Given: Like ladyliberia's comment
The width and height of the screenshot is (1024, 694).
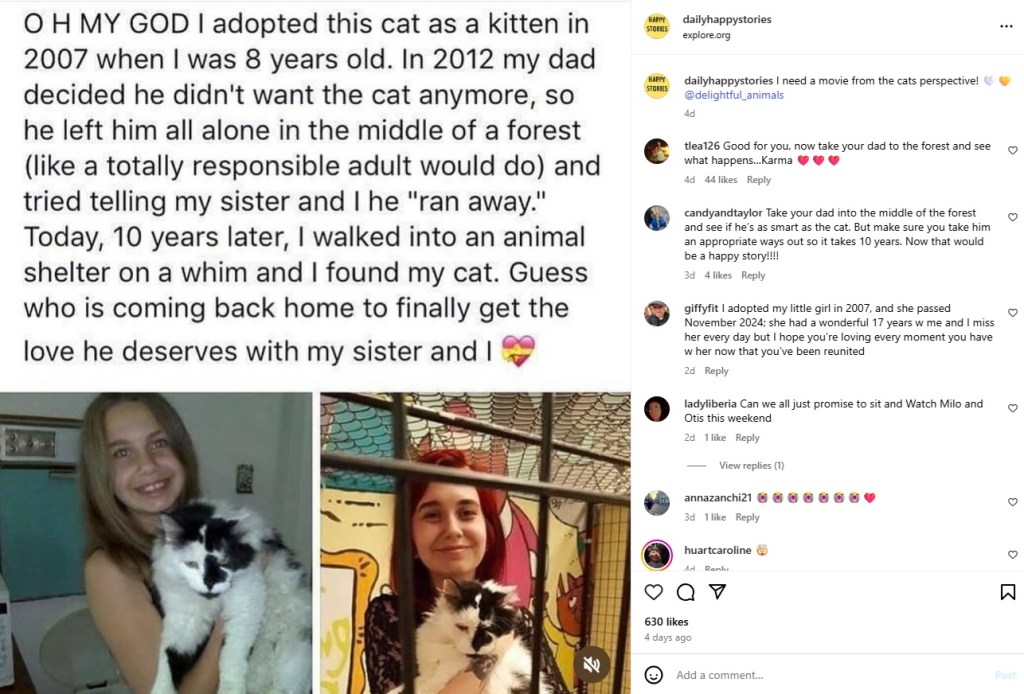Looking at the screenshot, I should 1012,409.
